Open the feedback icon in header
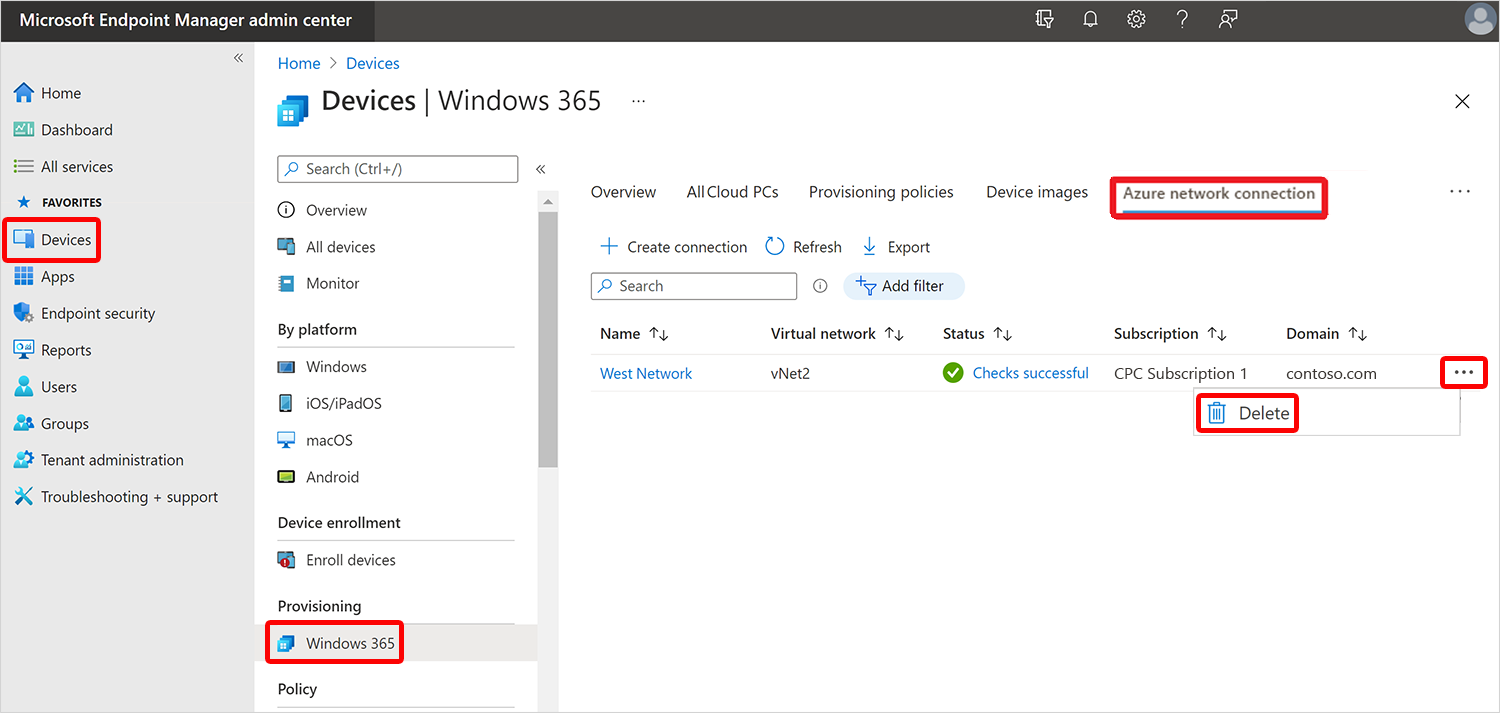Screen dimensions: 1500x713 pyautogui.click(x=1228, y=20)
